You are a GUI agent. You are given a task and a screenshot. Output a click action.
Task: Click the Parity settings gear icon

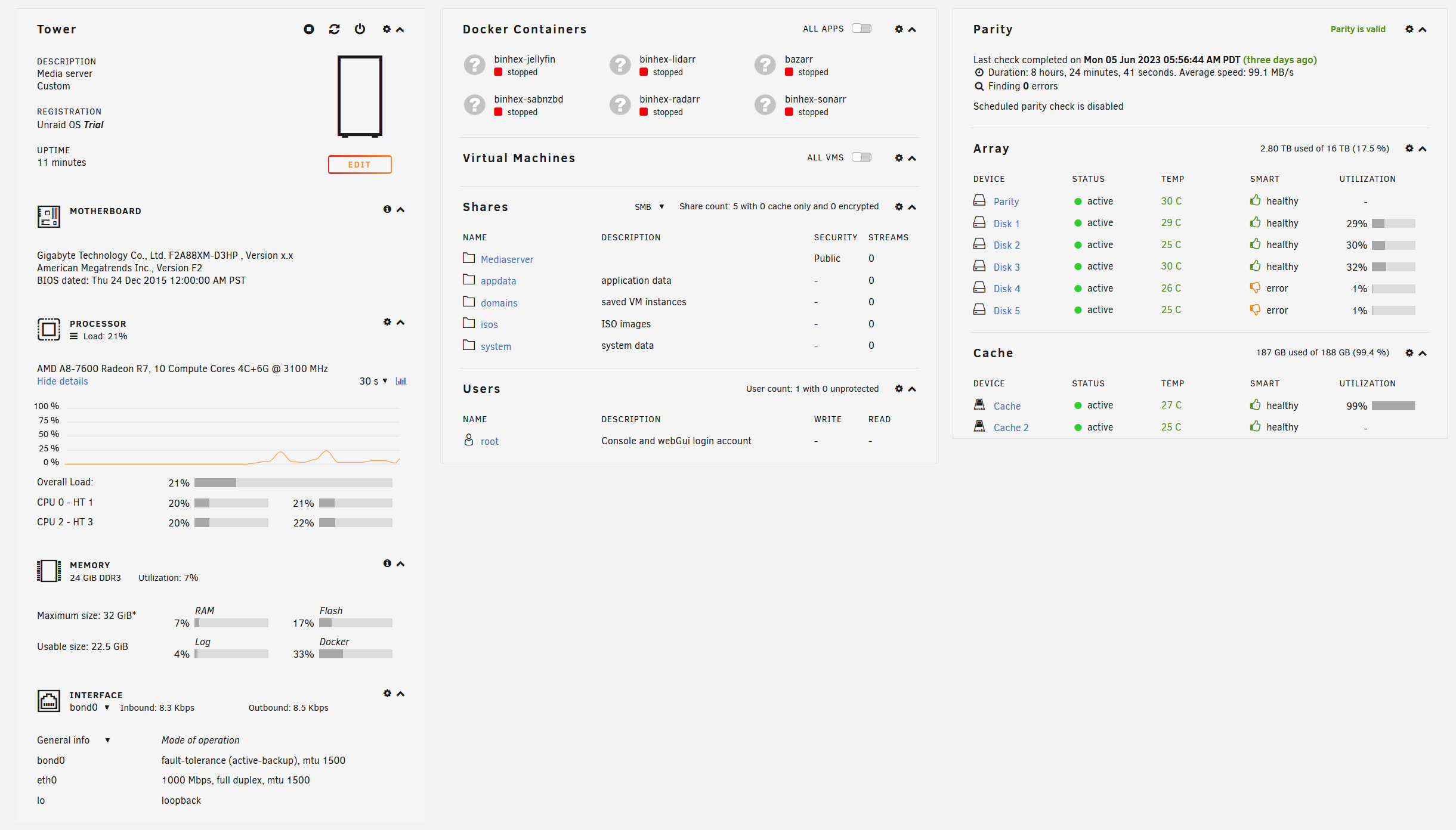pos(1409,29)
